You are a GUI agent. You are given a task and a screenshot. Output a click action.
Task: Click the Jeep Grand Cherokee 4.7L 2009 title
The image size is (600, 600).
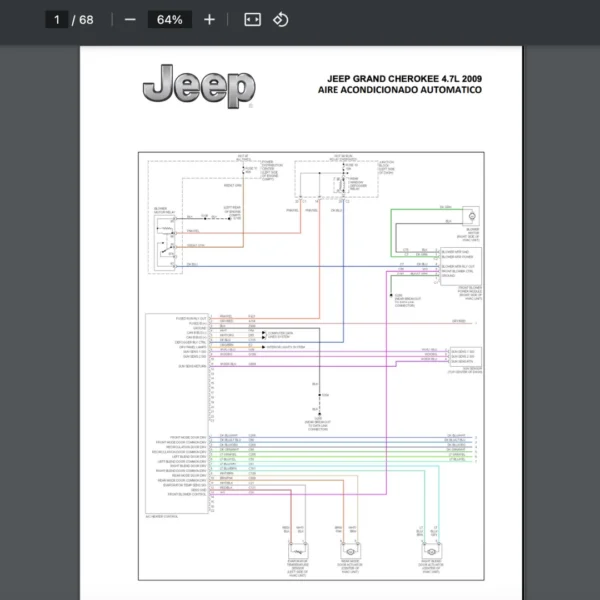coord(404,77)
